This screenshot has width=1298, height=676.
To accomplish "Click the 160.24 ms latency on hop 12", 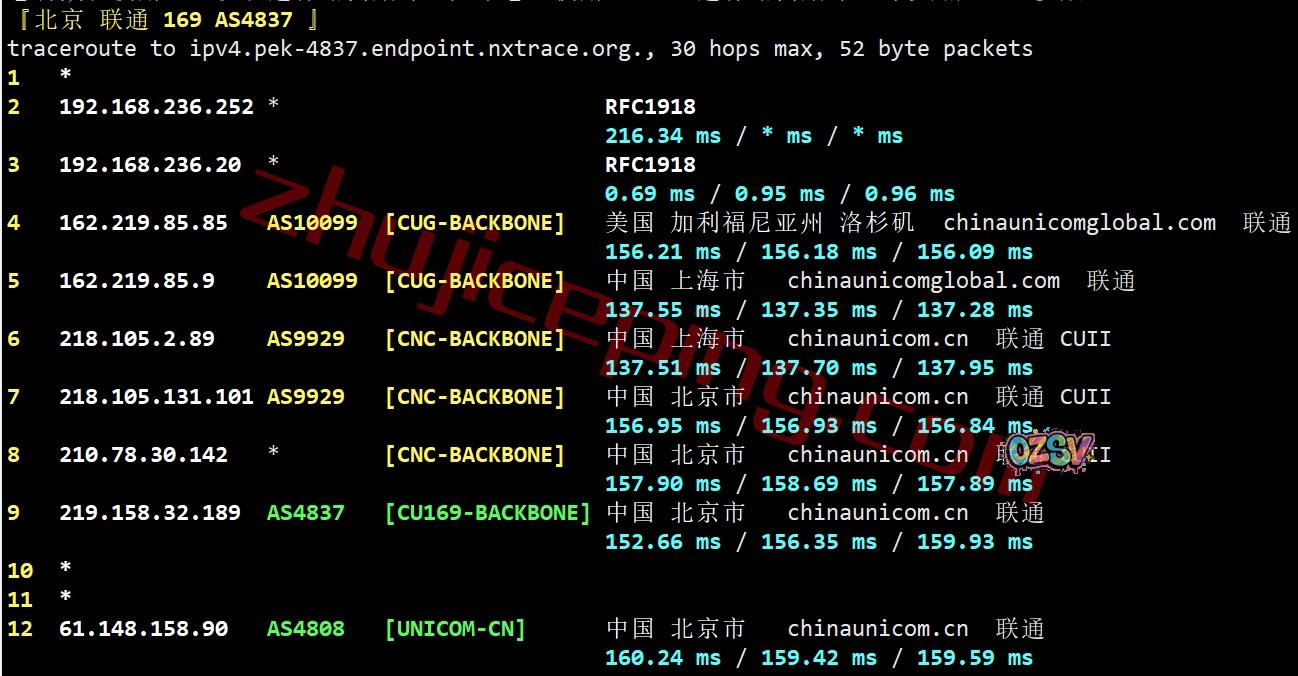I will [x=663, y=657].
